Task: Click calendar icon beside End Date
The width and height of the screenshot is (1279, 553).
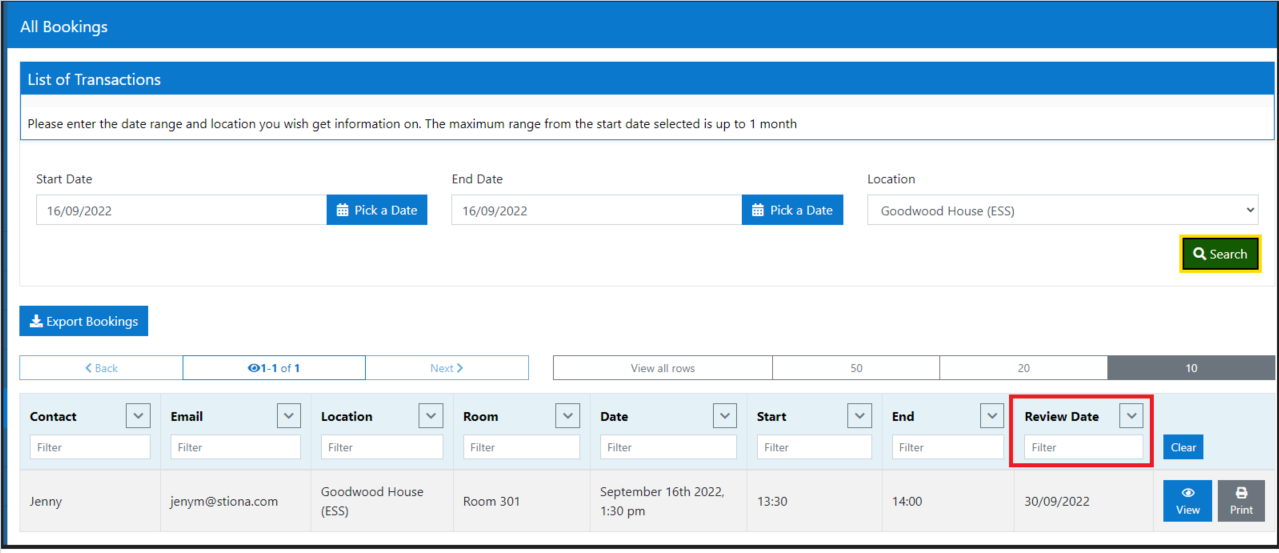Action: point(759,210)
